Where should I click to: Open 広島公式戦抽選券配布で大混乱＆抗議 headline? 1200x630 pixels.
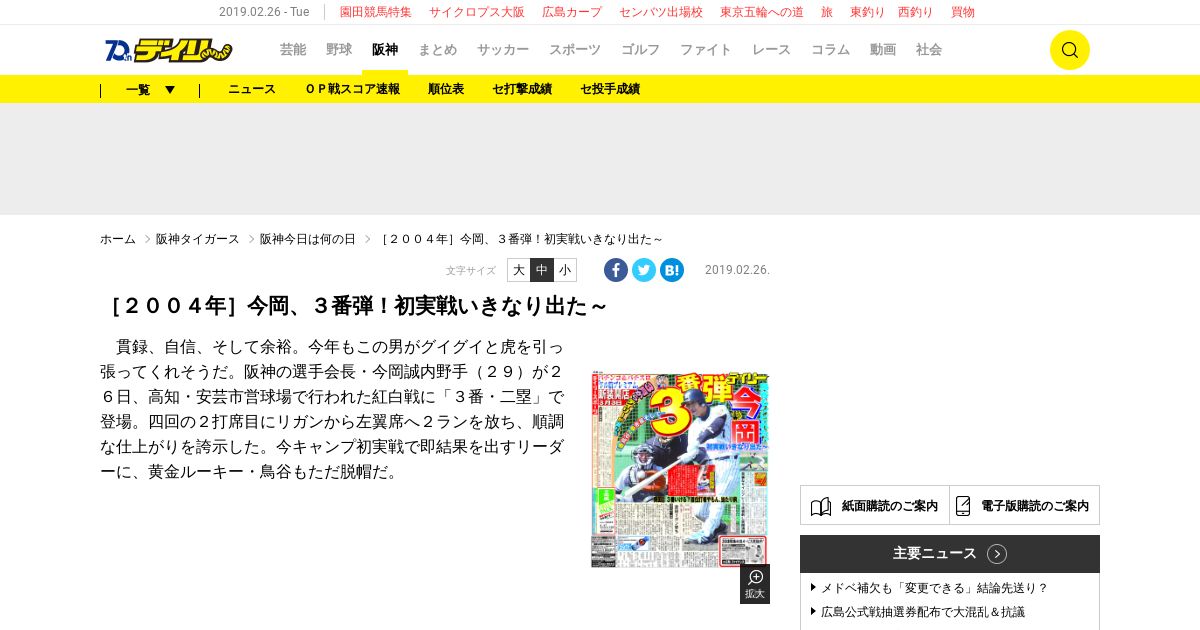tap(922, 612)
